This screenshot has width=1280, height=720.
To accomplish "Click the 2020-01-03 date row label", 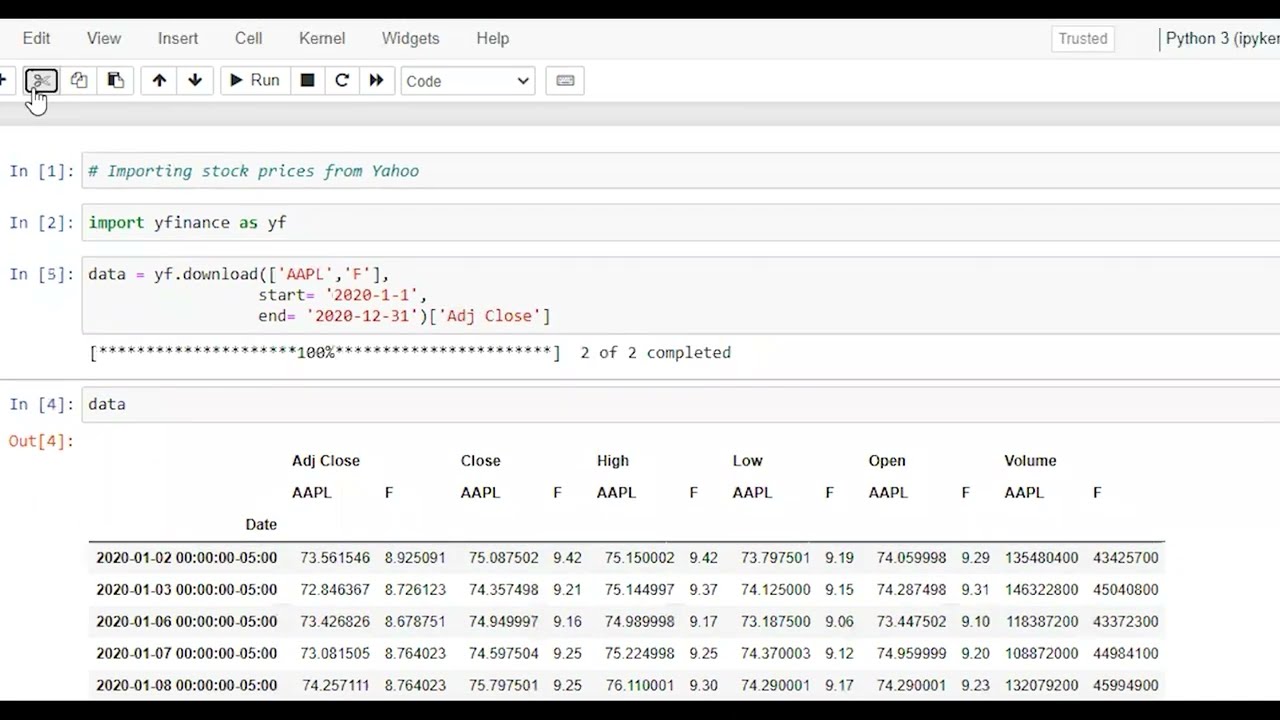I will coord(186,589).
